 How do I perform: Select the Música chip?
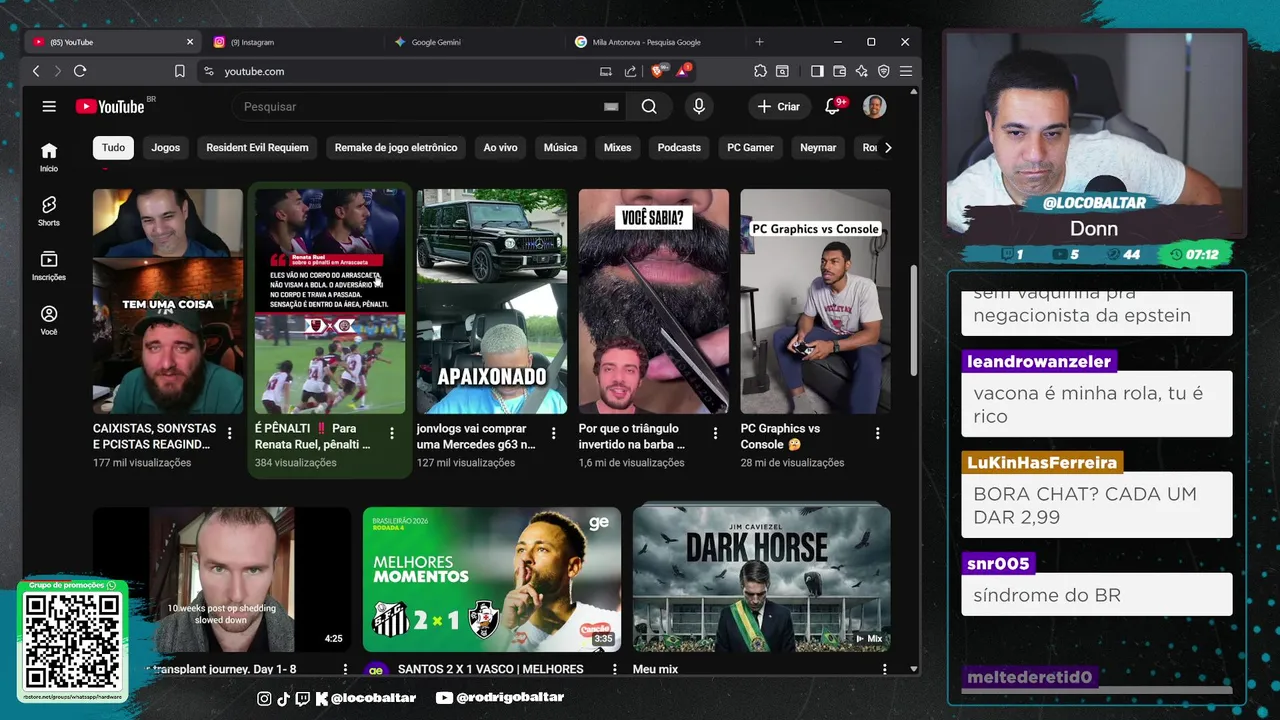coord(560,147)
